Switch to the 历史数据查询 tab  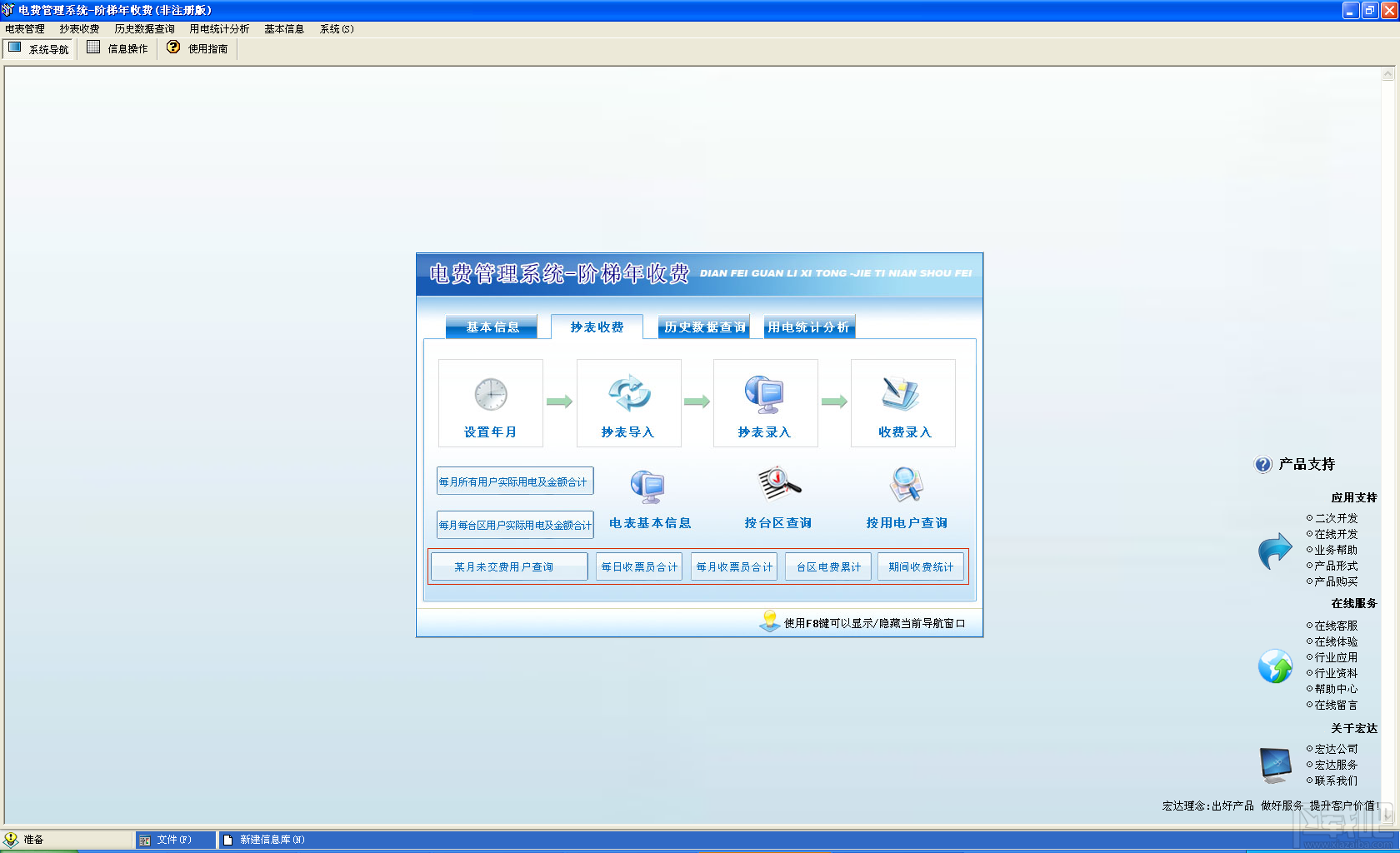[704, 327]
